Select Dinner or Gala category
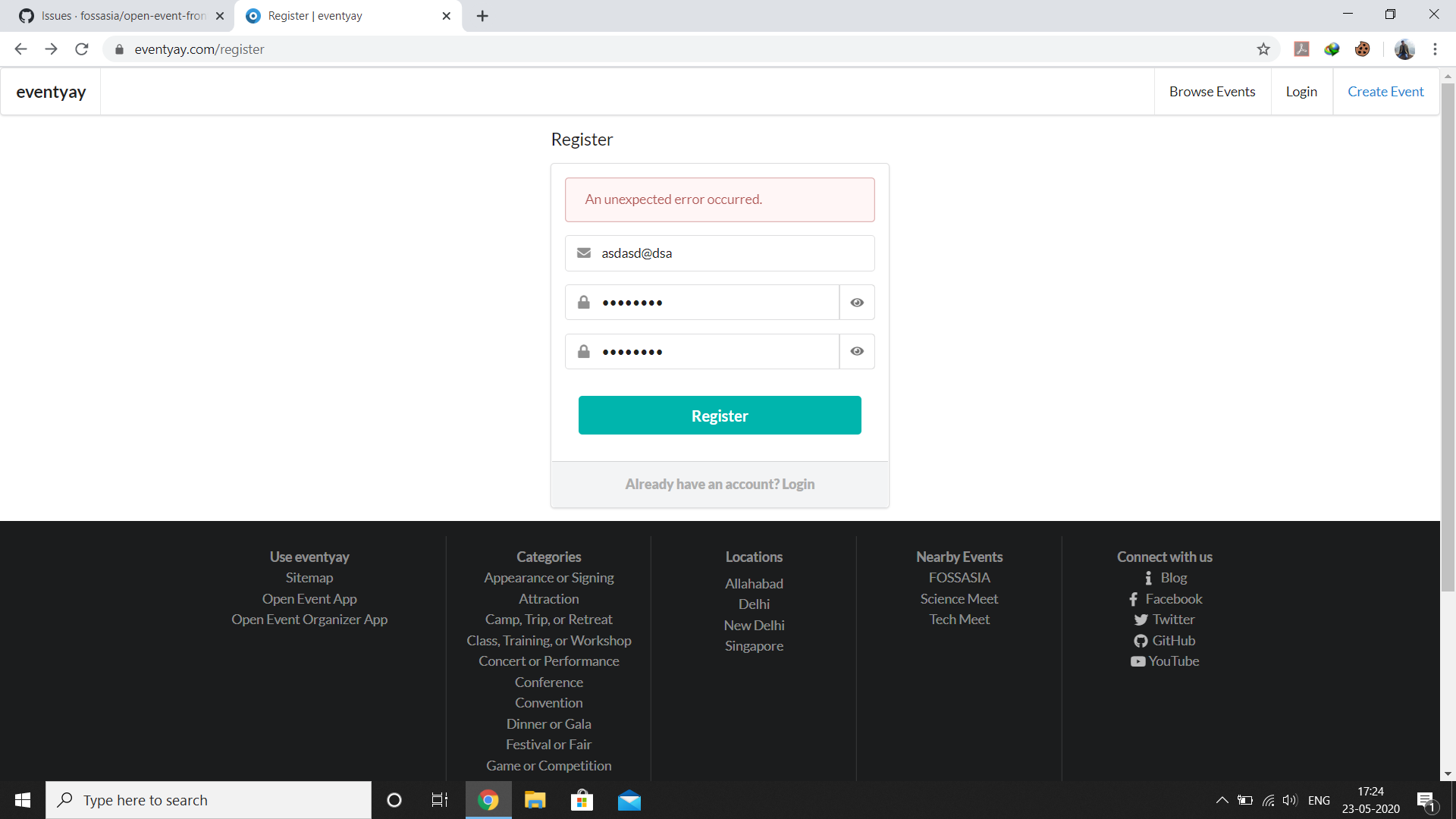The image size is (1456, 819). (549, 724)
